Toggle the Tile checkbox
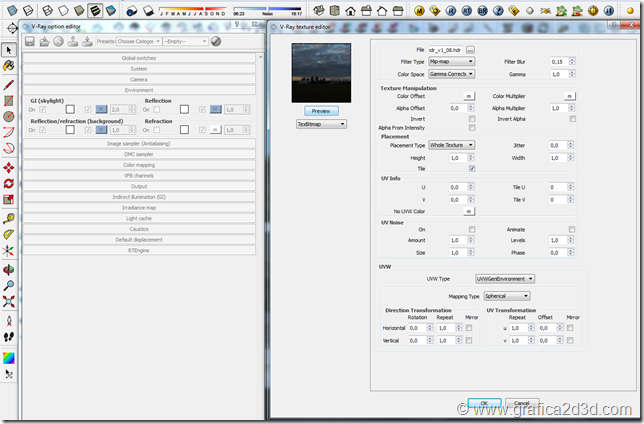Image resolution: width=644 pixels, height=424 pixels. tap(471, 169)
